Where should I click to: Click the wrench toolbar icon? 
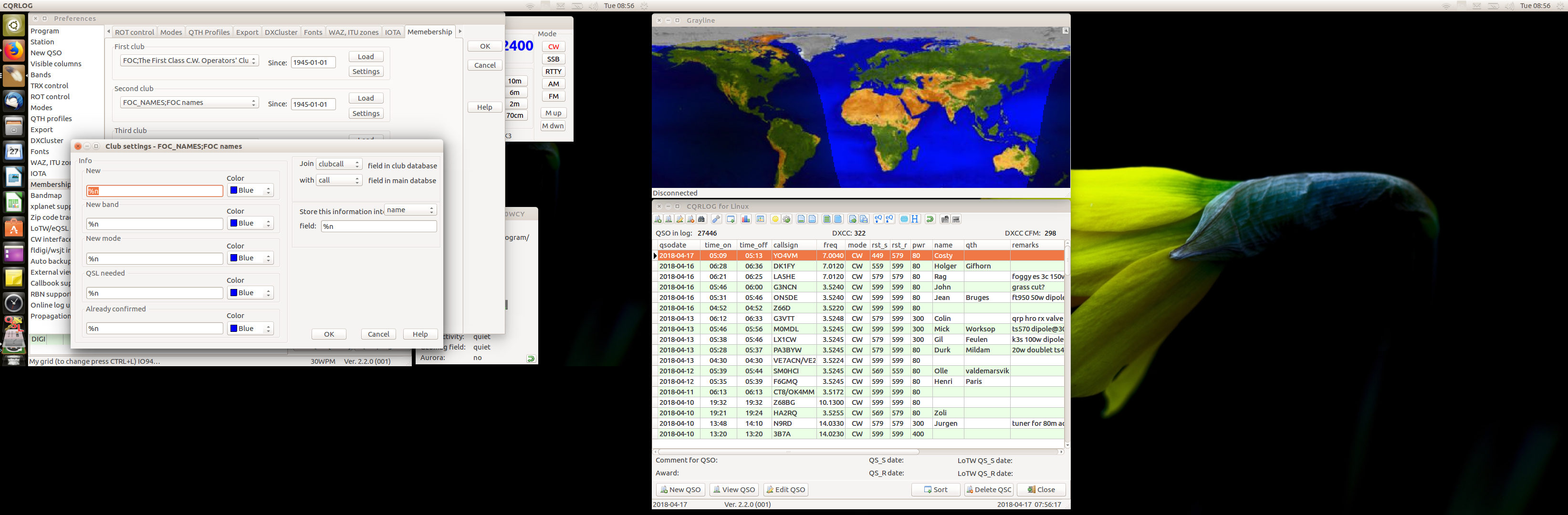pos(717,219)
